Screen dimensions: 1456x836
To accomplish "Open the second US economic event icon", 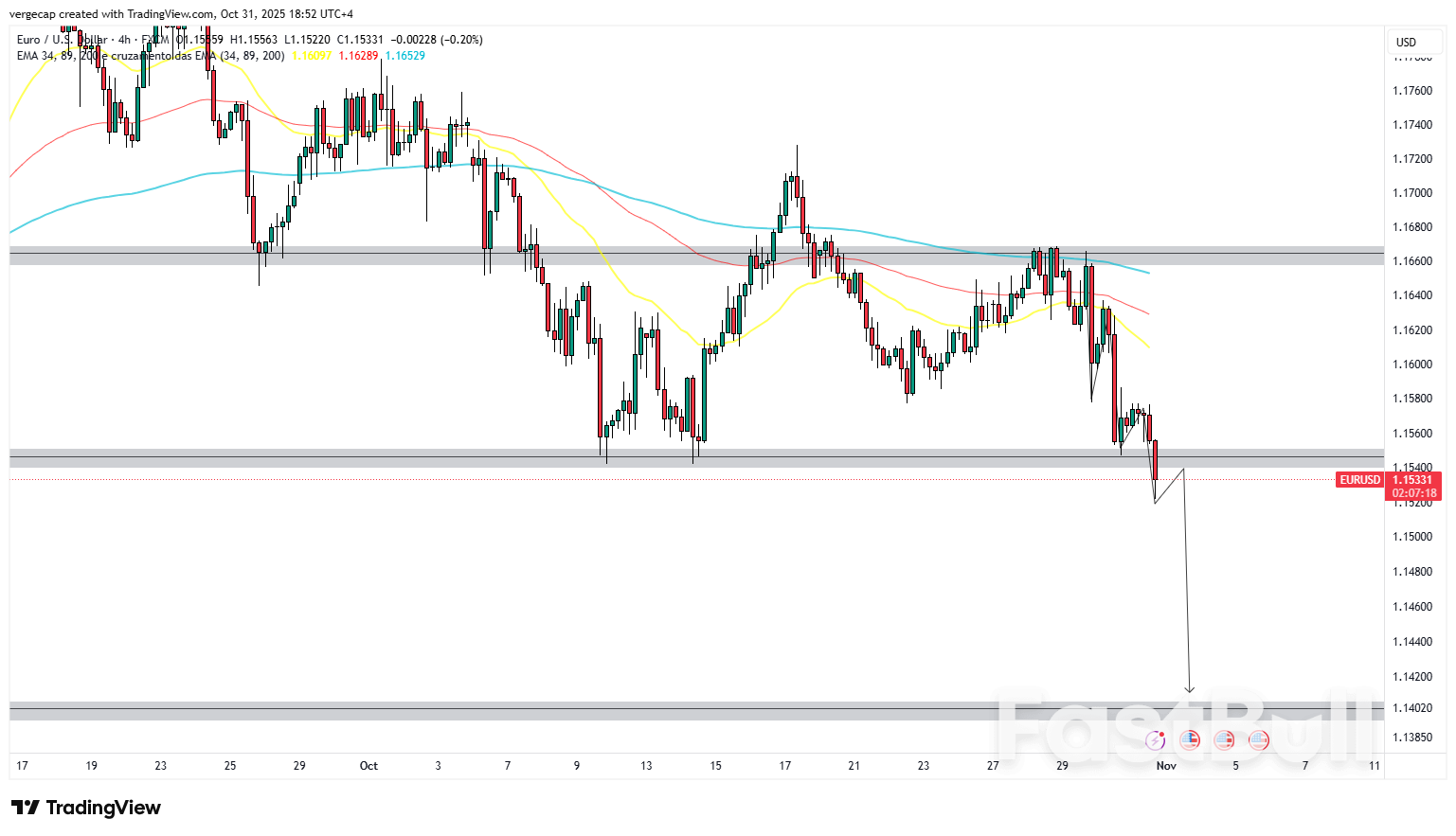I will (x=1224, y=740).
